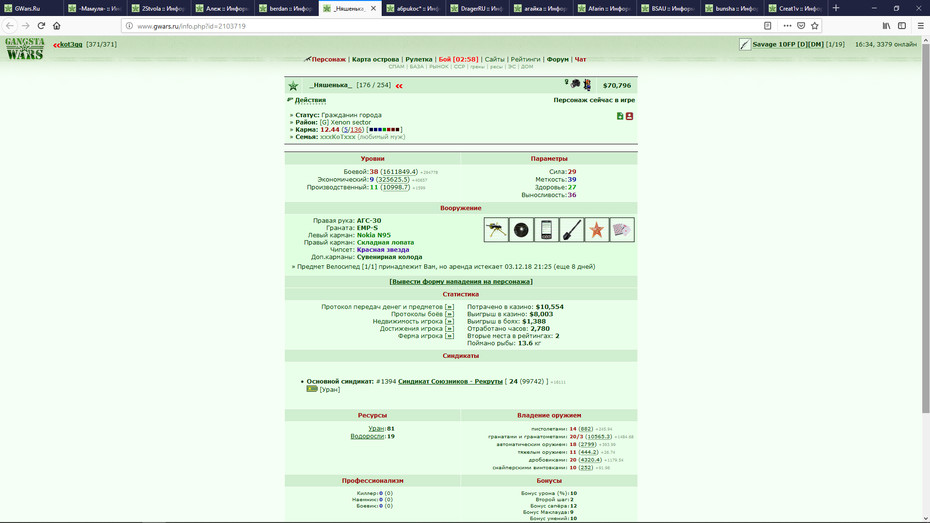
Task: Click the Водоросли resource link
Action: tap(367, 436)
